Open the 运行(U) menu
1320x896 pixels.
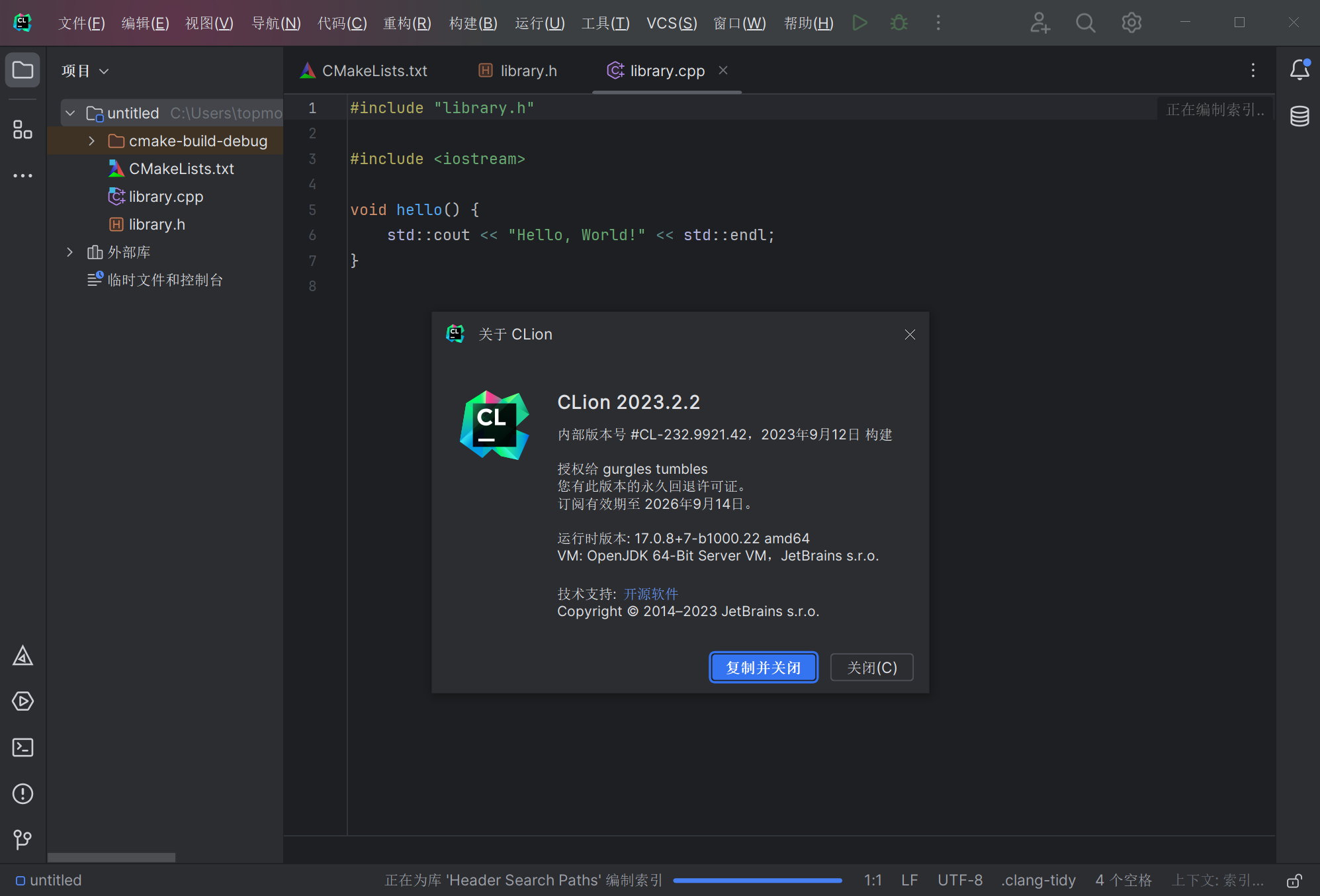click(539, 23)
